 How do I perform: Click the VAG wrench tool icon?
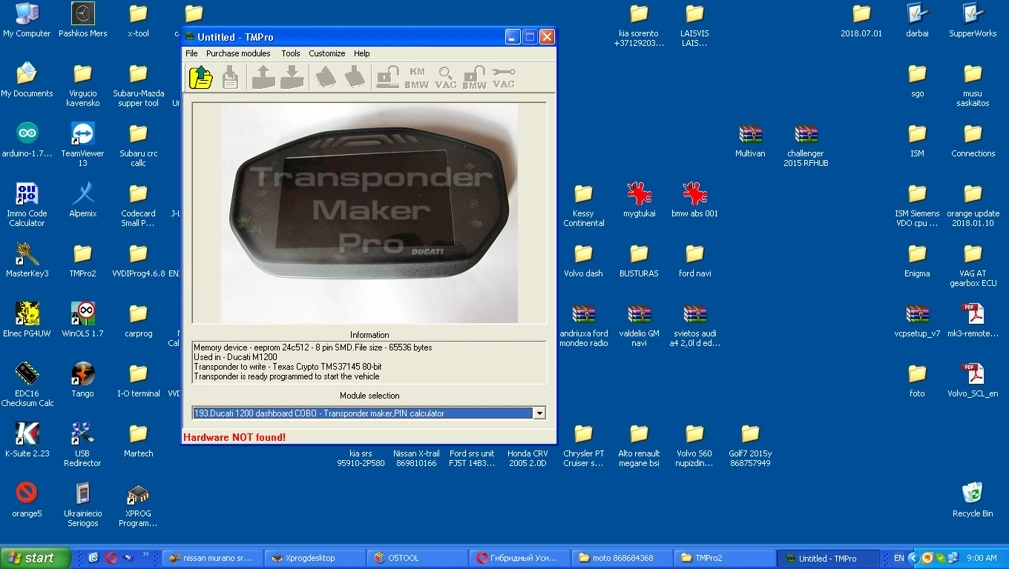503,78
